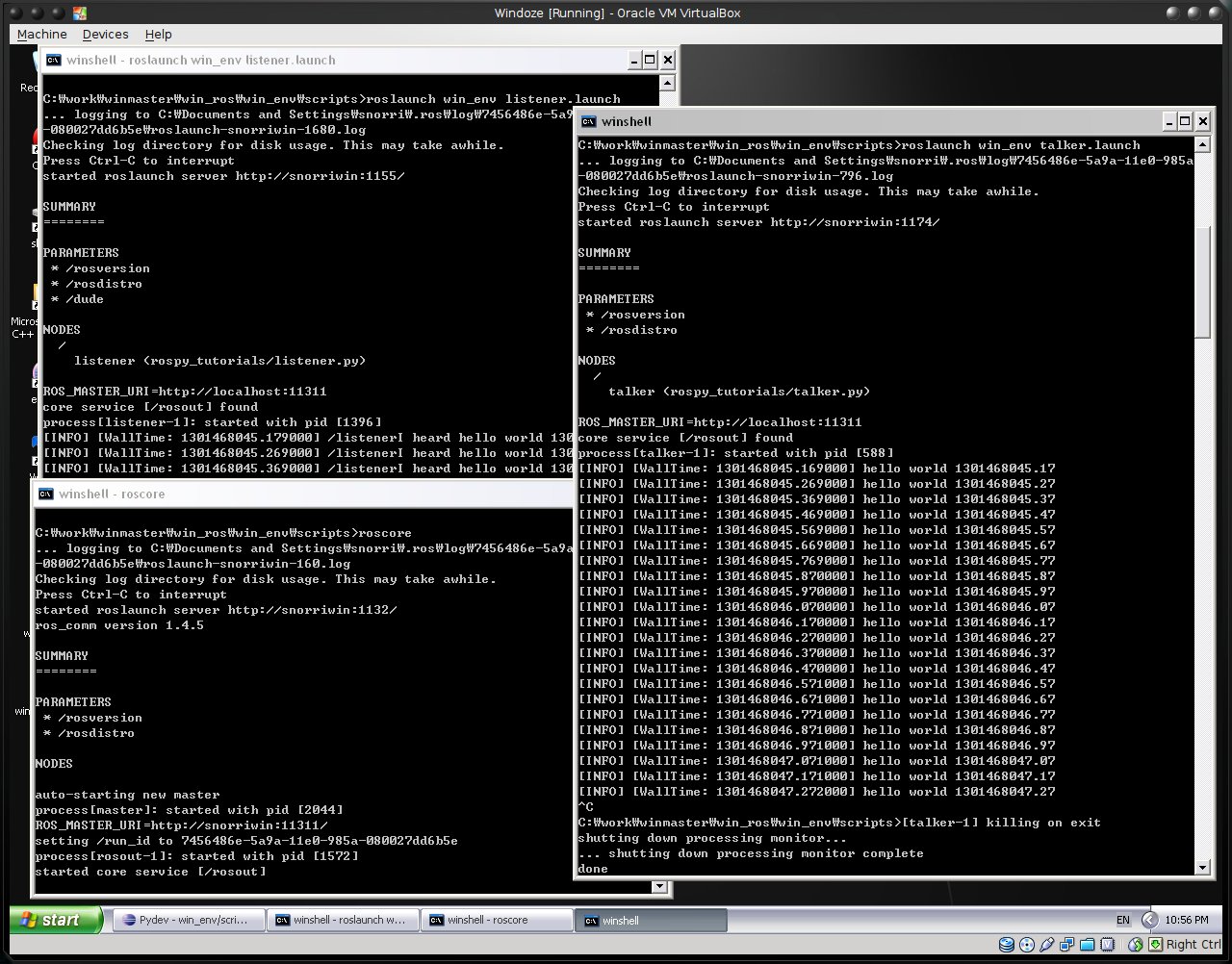This screenshot has width=1232, height=964.
Task: Click the VirtualBox window icon in title bar
Action: pyautogui.click(x=79, y=13)
